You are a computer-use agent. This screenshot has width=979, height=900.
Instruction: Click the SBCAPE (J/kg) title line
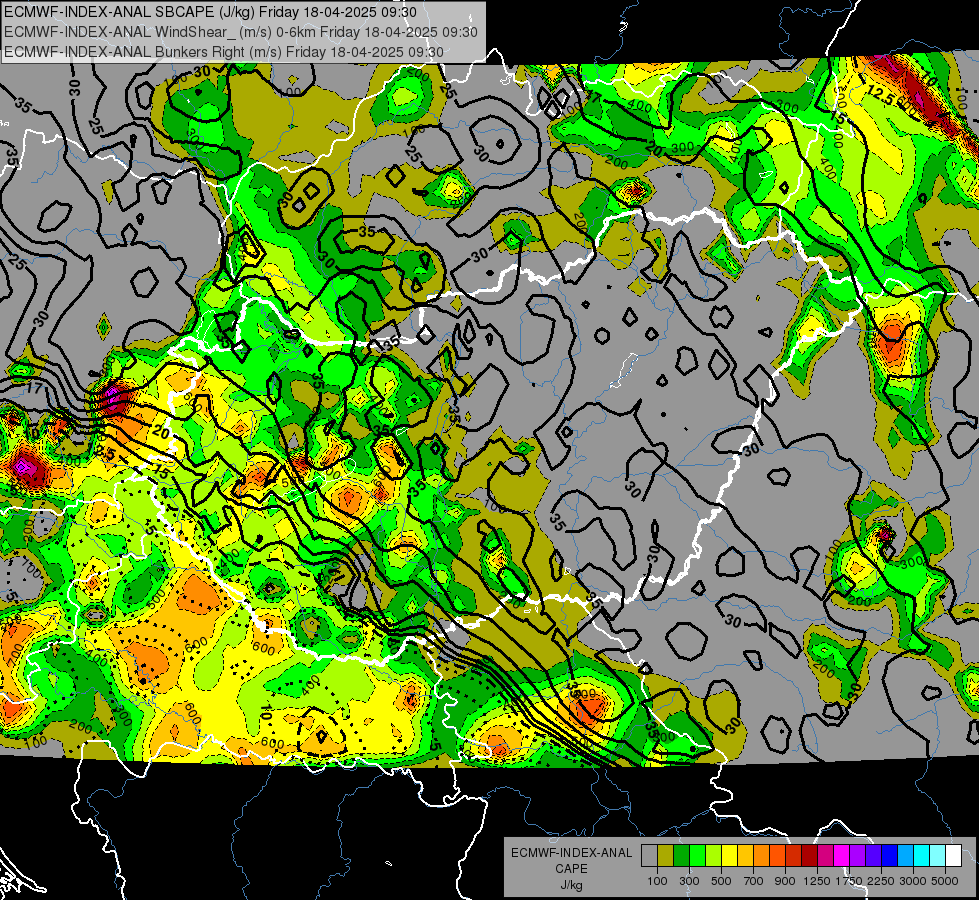[210, 12]
